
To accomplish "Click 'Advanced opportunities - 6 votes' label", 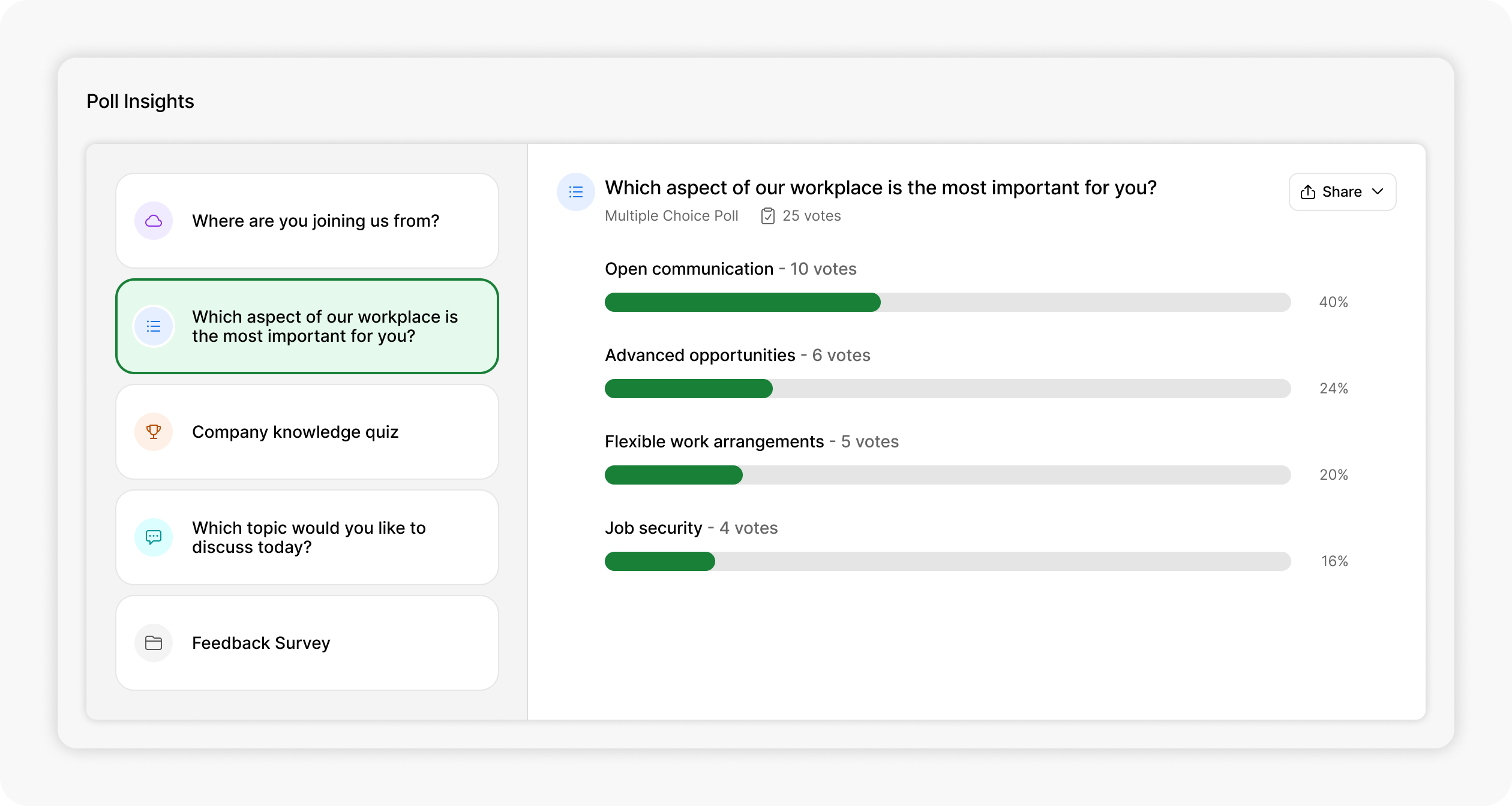I will [737, 355].
